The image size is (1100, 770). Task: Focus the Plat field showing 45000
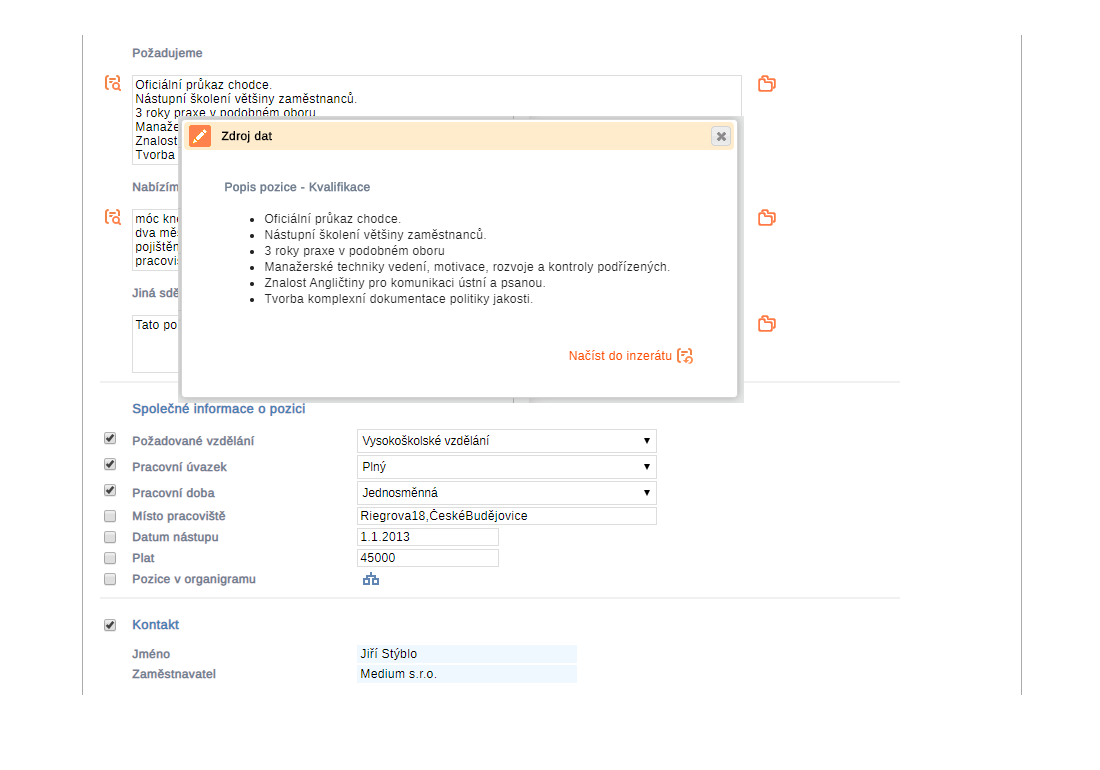pos(427,558)
